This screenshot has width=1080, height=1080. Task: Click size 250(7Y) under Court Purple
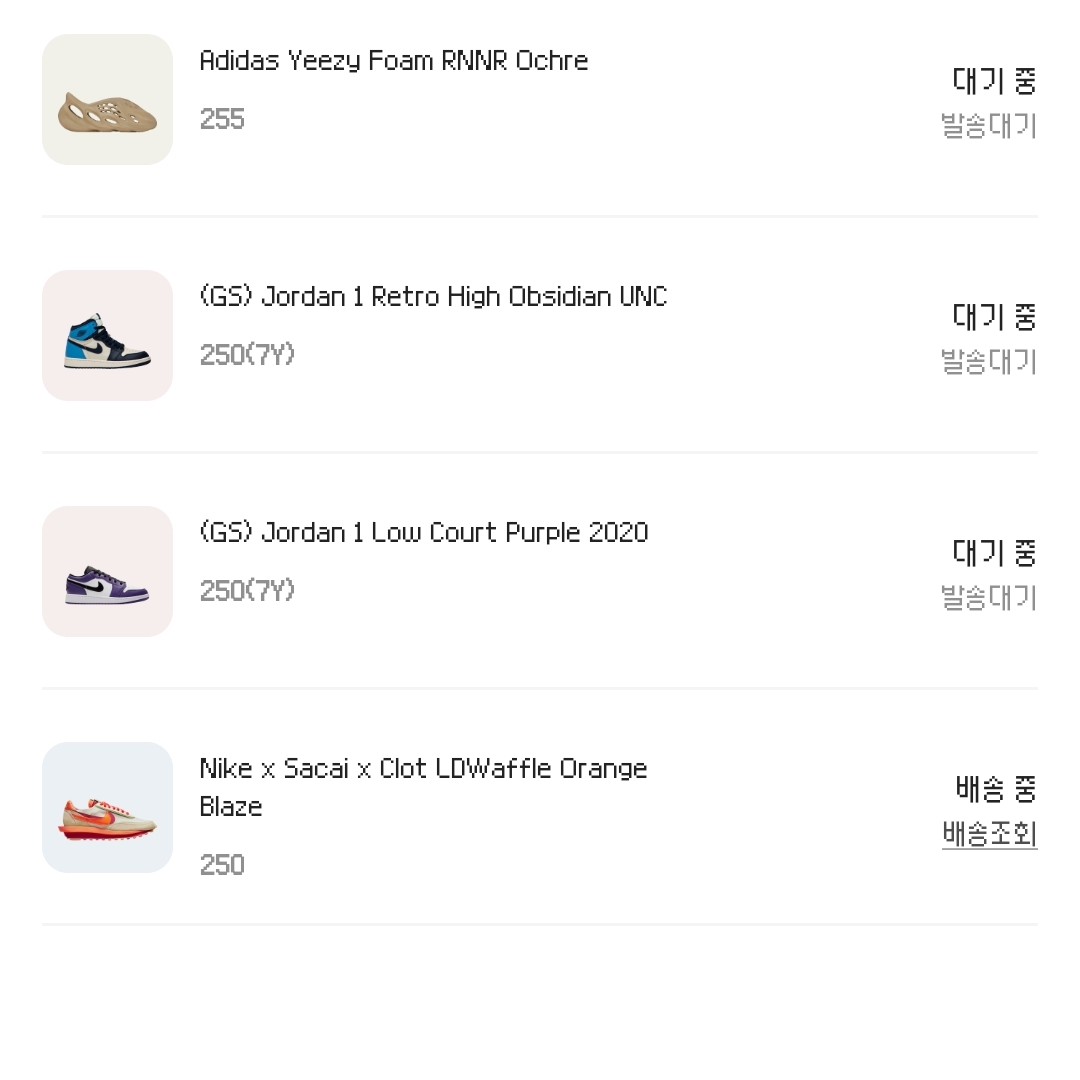(247, 591)
